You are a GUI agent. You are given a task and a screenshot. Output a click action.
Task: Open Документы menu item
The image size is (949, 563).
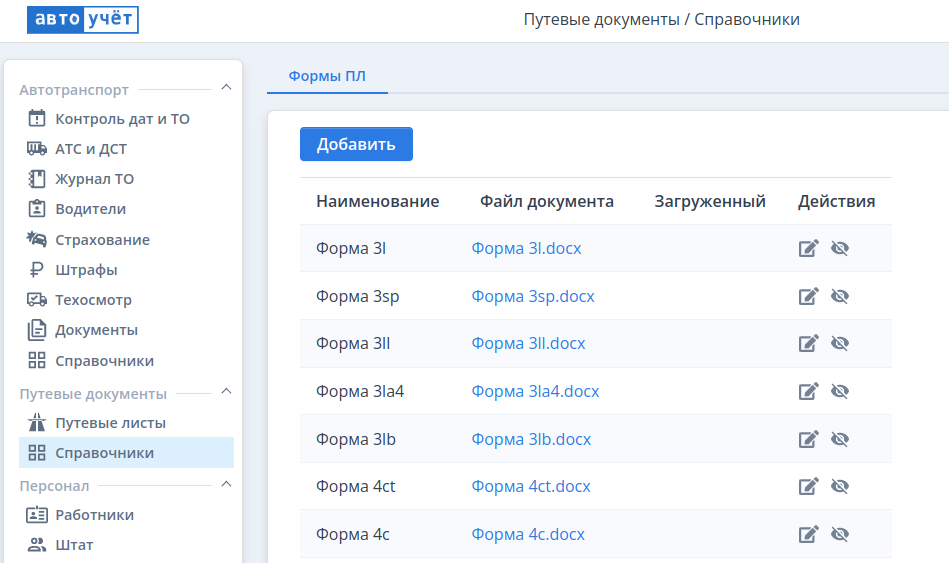pyautogui.click(x=96, y=331)
